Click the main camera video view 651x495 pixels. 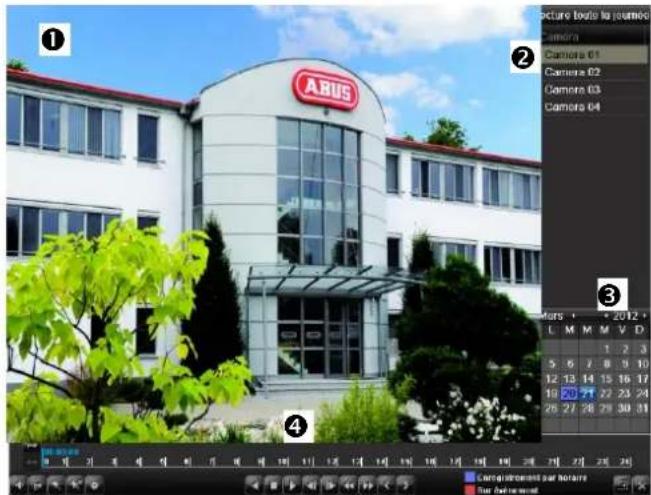tap(274, 223)
